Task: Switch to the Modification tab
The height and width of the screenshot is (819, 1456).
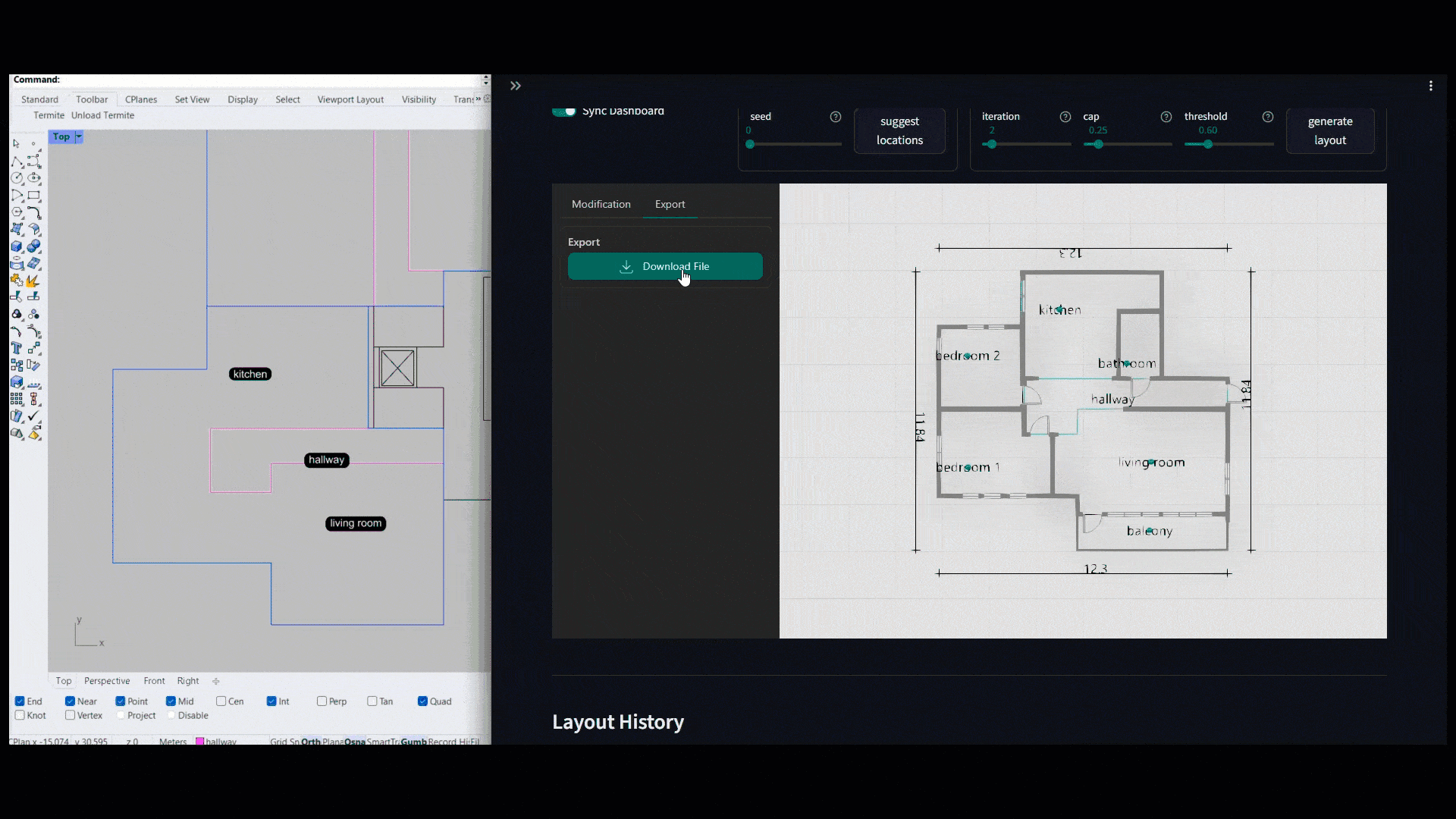Action: click(x=601, y=204)
